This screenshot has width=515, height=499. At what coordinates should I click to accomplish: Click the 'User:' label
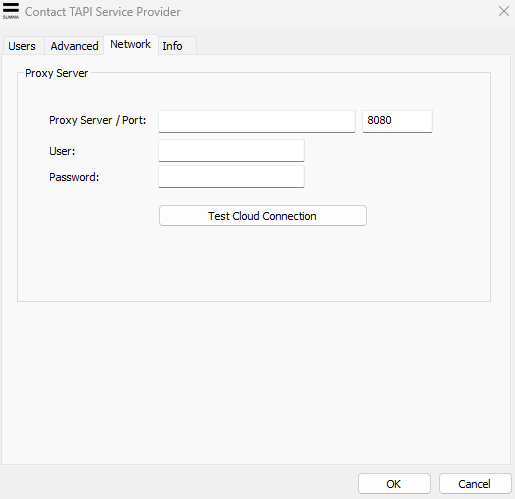pyautogui.click(x=62, y=151)
